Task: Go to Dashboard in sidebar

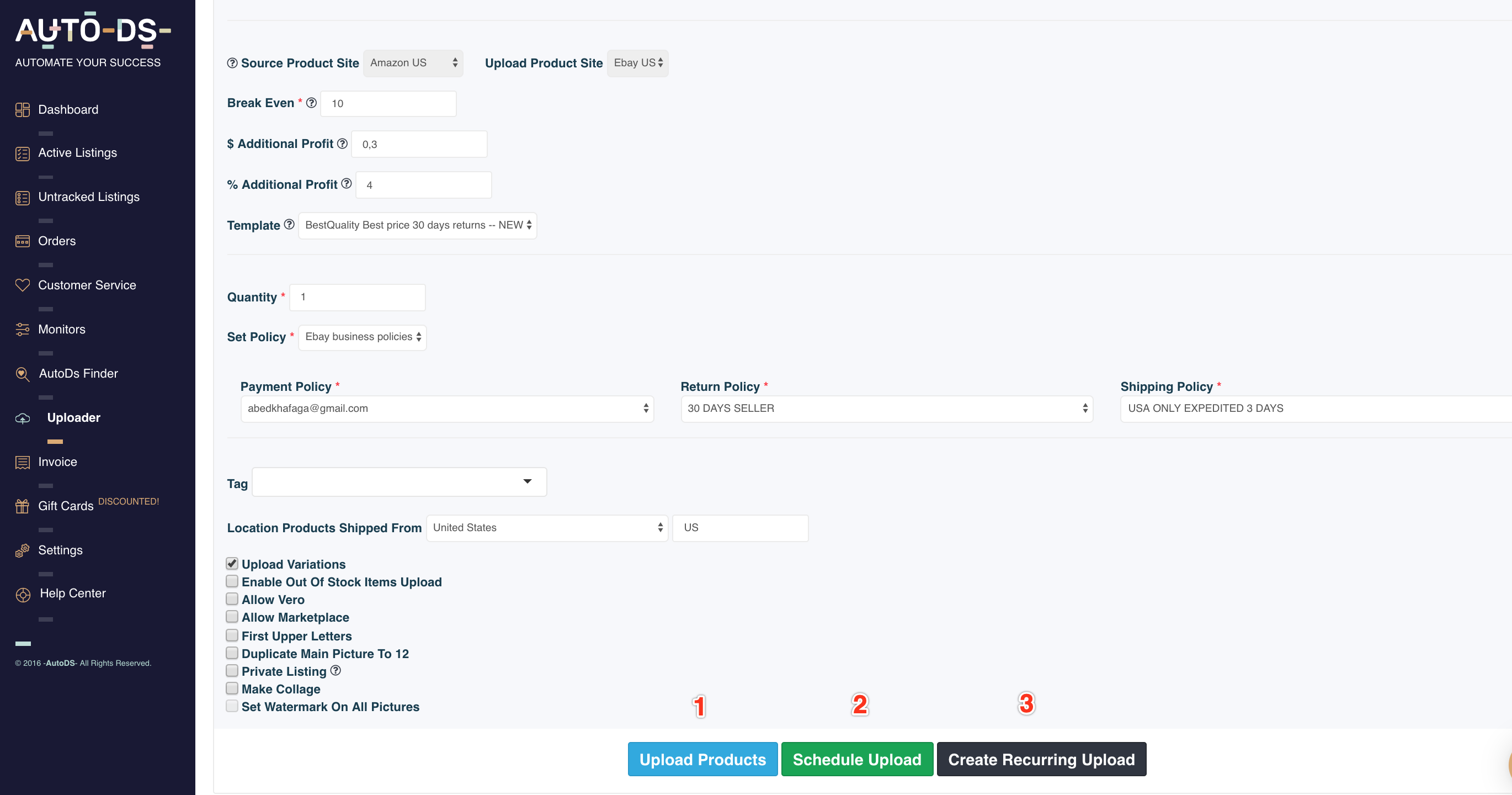Action: click(x=68, y=110)
